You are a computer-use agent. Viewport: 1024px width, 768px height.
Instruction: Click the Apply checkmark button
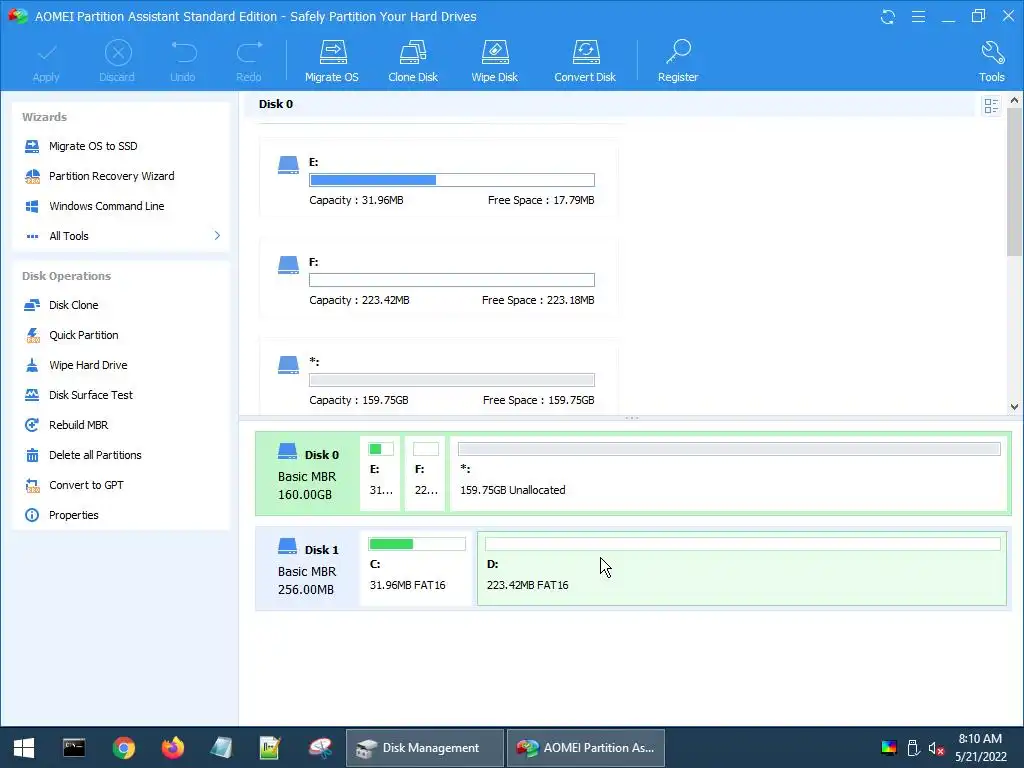click(46, 61)
